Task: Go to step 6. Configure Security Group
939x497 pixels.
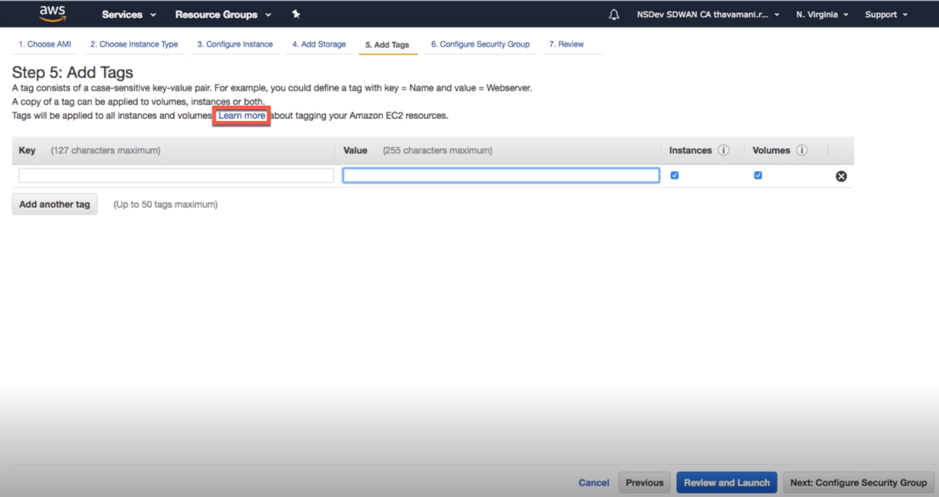Action: (x=480, y=44)
